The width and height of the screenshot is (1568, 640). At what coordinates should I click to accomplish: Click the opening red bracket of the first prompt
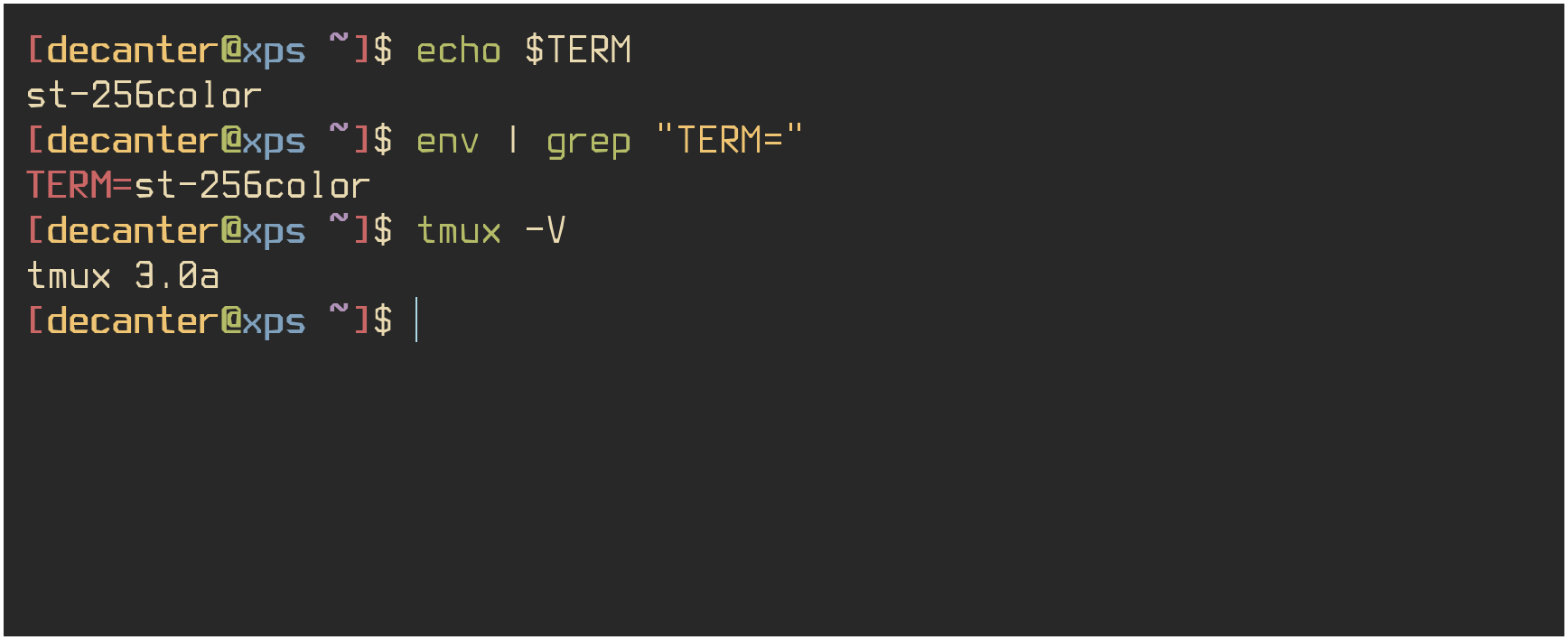35,51
